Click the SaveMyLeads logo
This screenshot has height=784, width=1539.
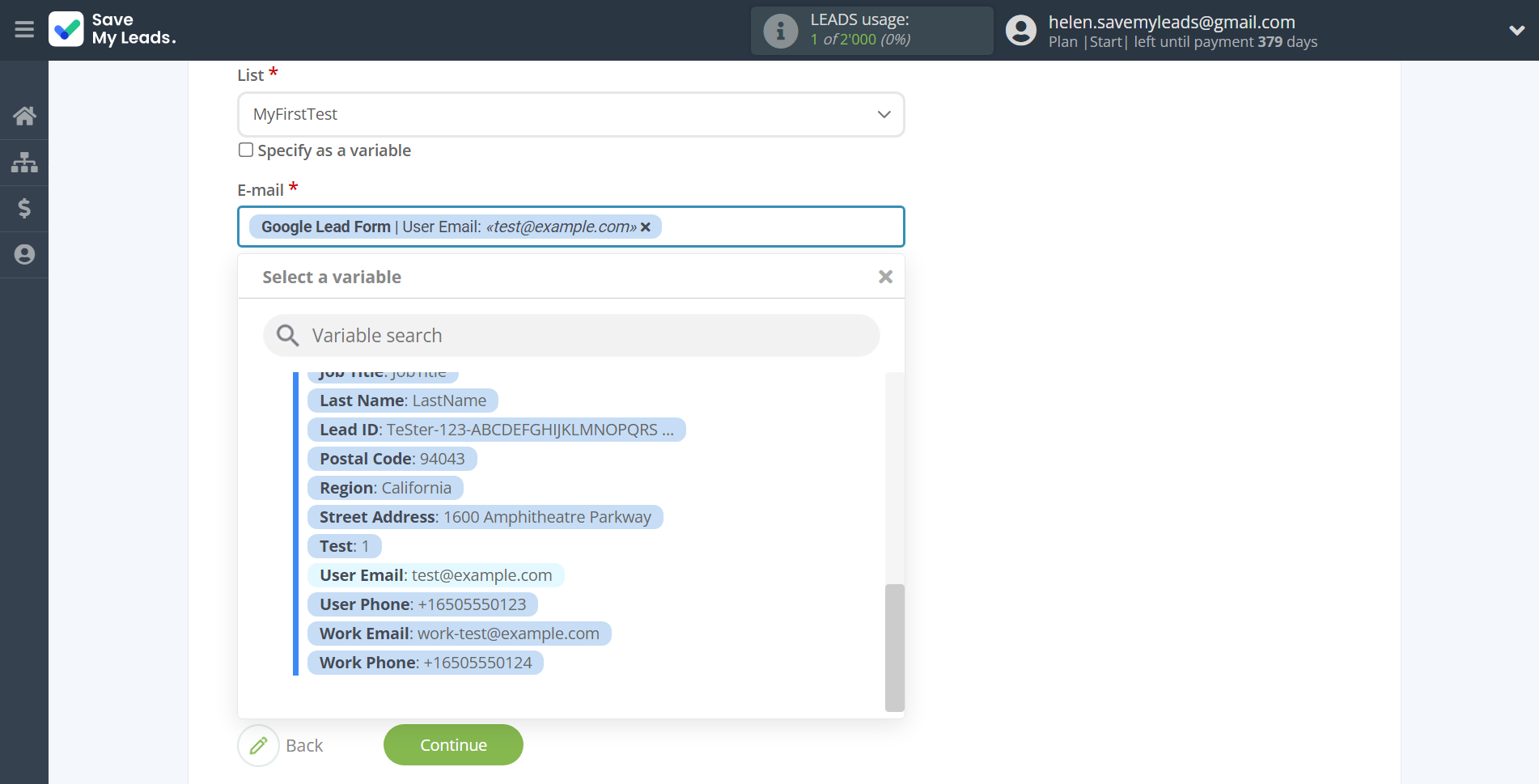tap(112, 29)
